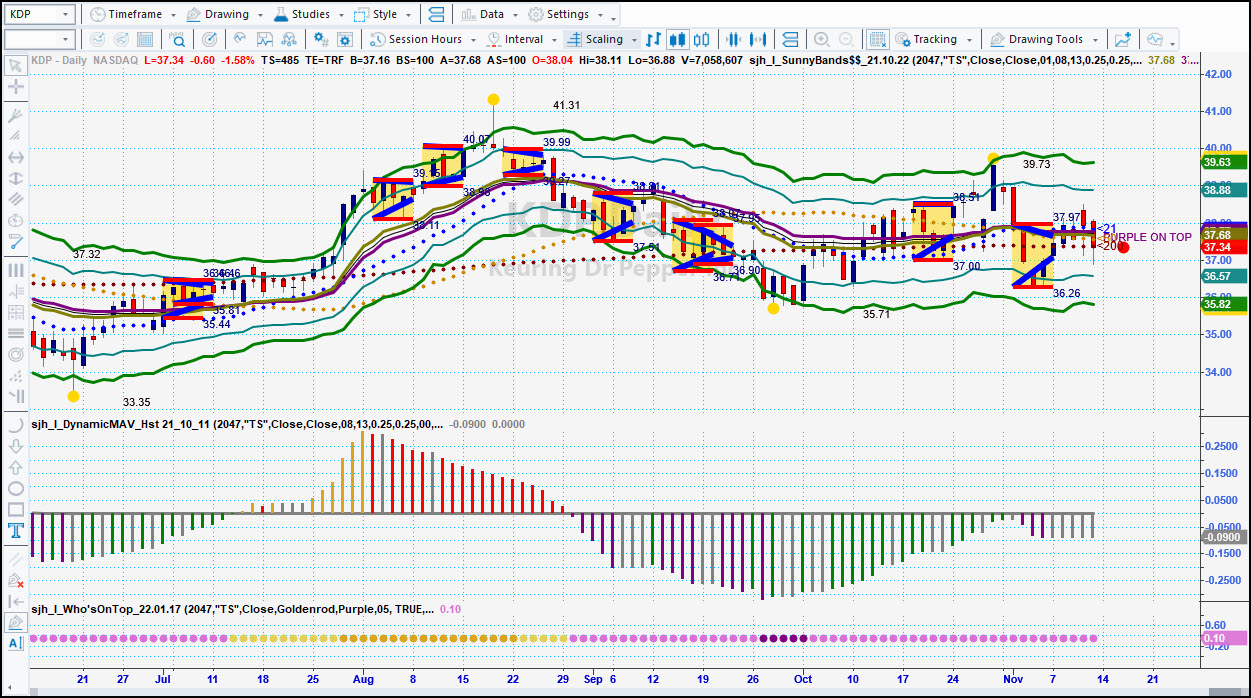Screen dimensions: 1251x698
Task: Click the sjh_I_SunnyBands$$ study label
Action: [946, 60]
